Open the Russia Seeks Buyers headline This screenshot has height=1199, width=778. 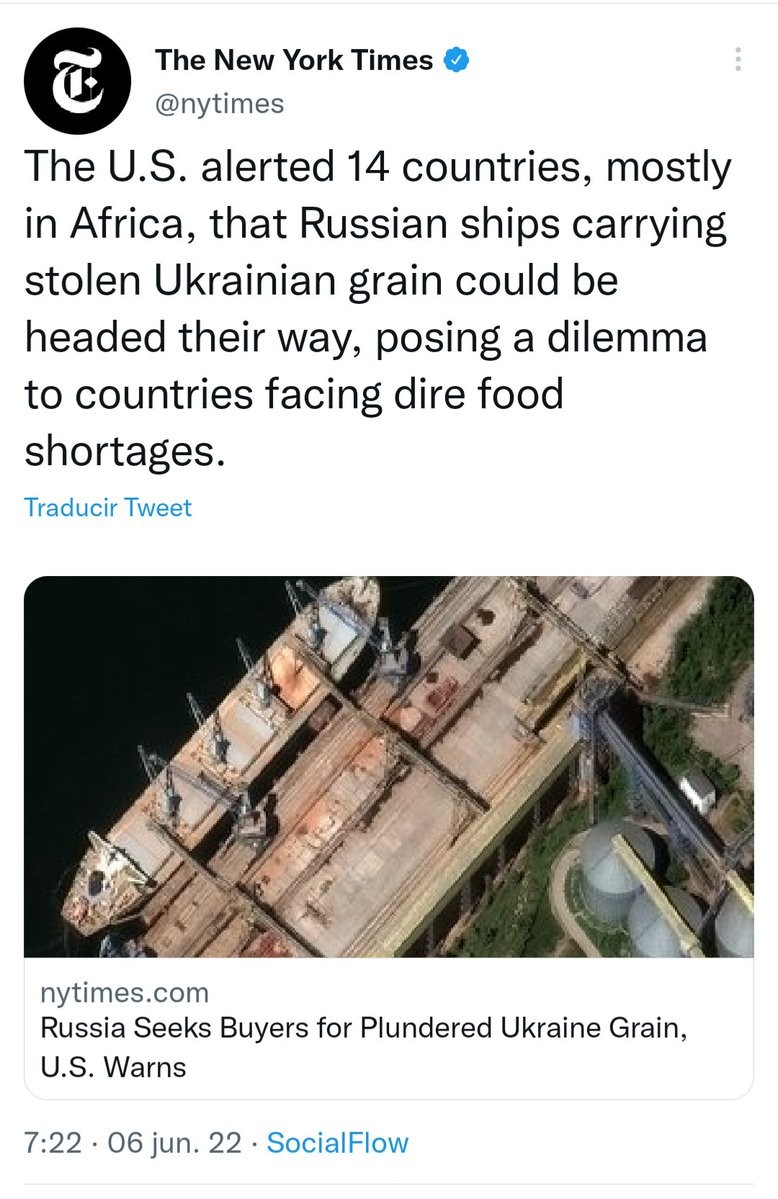click(364, 1028)
